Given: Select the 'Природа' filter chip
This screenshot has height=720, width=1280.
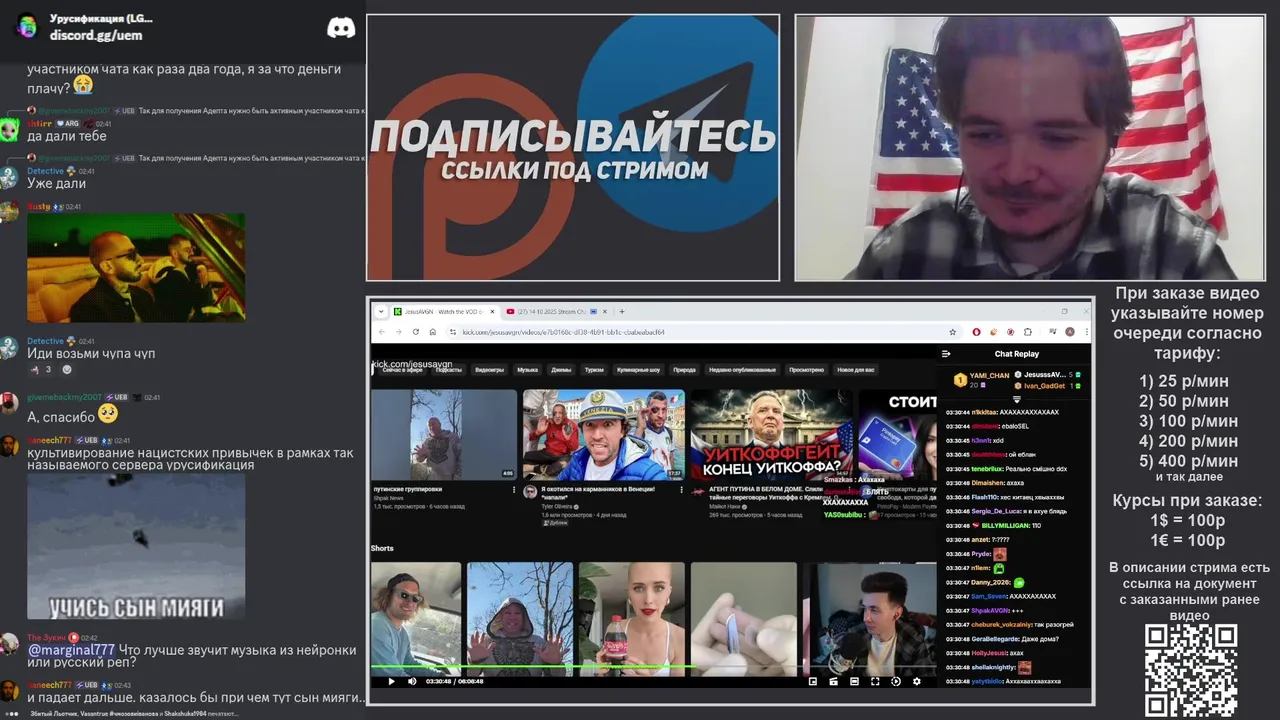Looking at the screenshot, I should 685,370.
